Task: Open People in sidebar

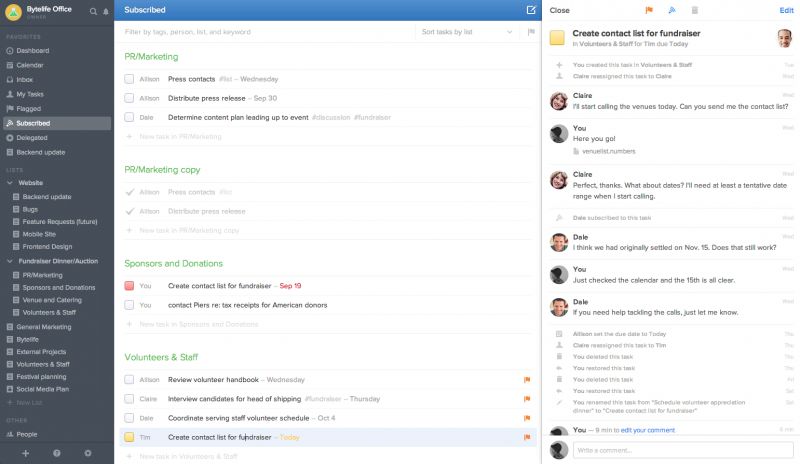Action: click(x=27, y=434)
